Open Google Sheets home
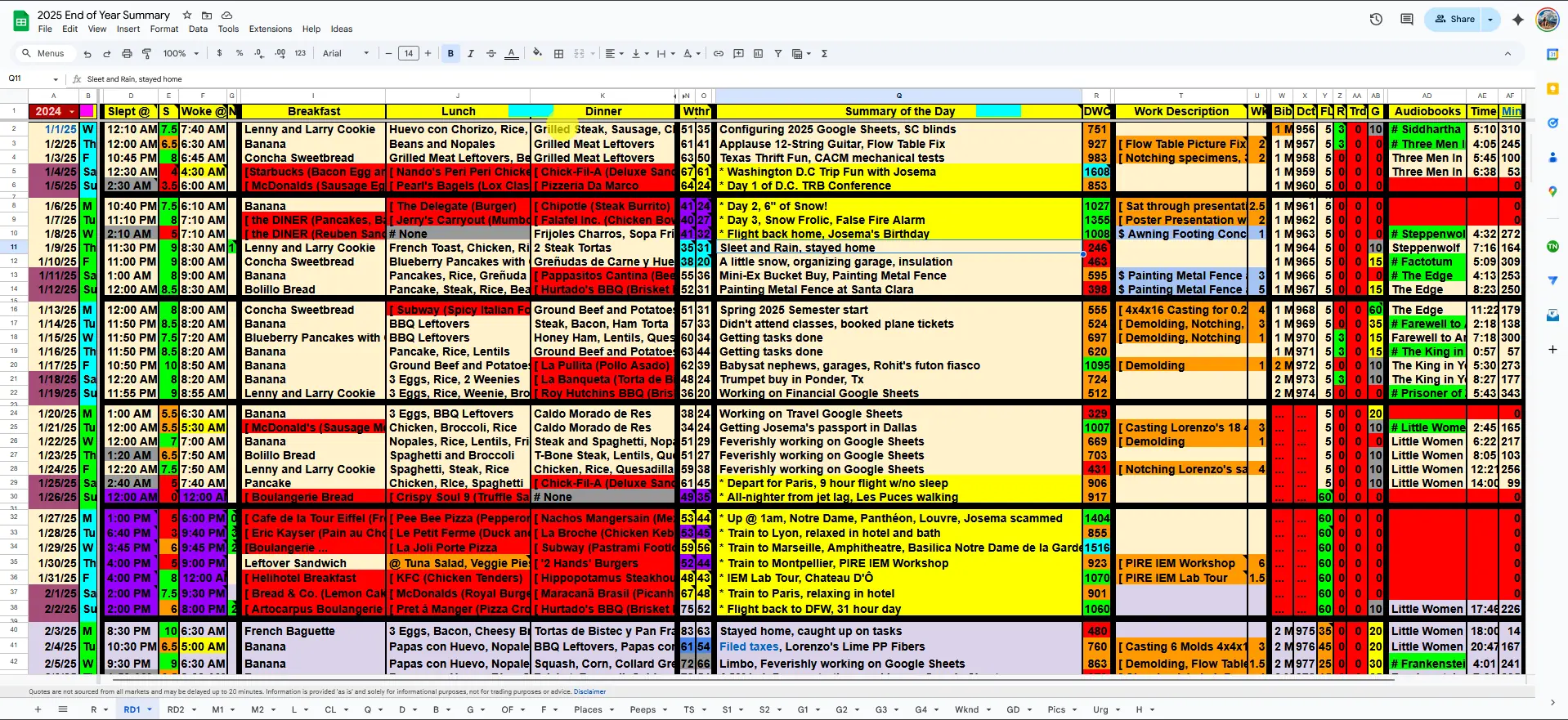This screenshot has width=1568, height=720. (20, 21)
